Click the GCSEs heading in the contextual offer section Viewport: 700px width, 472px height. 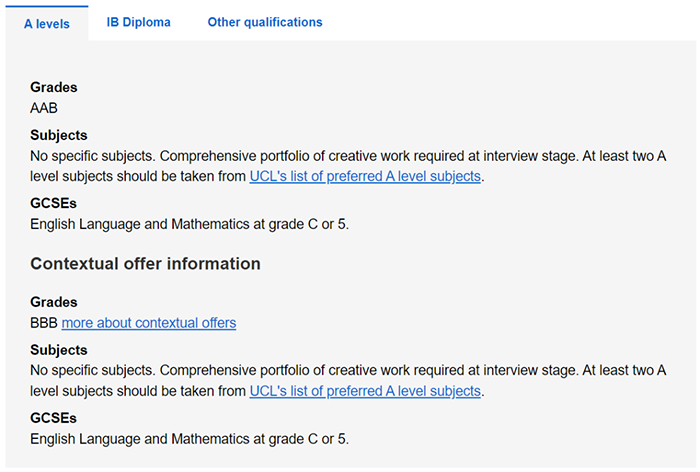(54, 418)
